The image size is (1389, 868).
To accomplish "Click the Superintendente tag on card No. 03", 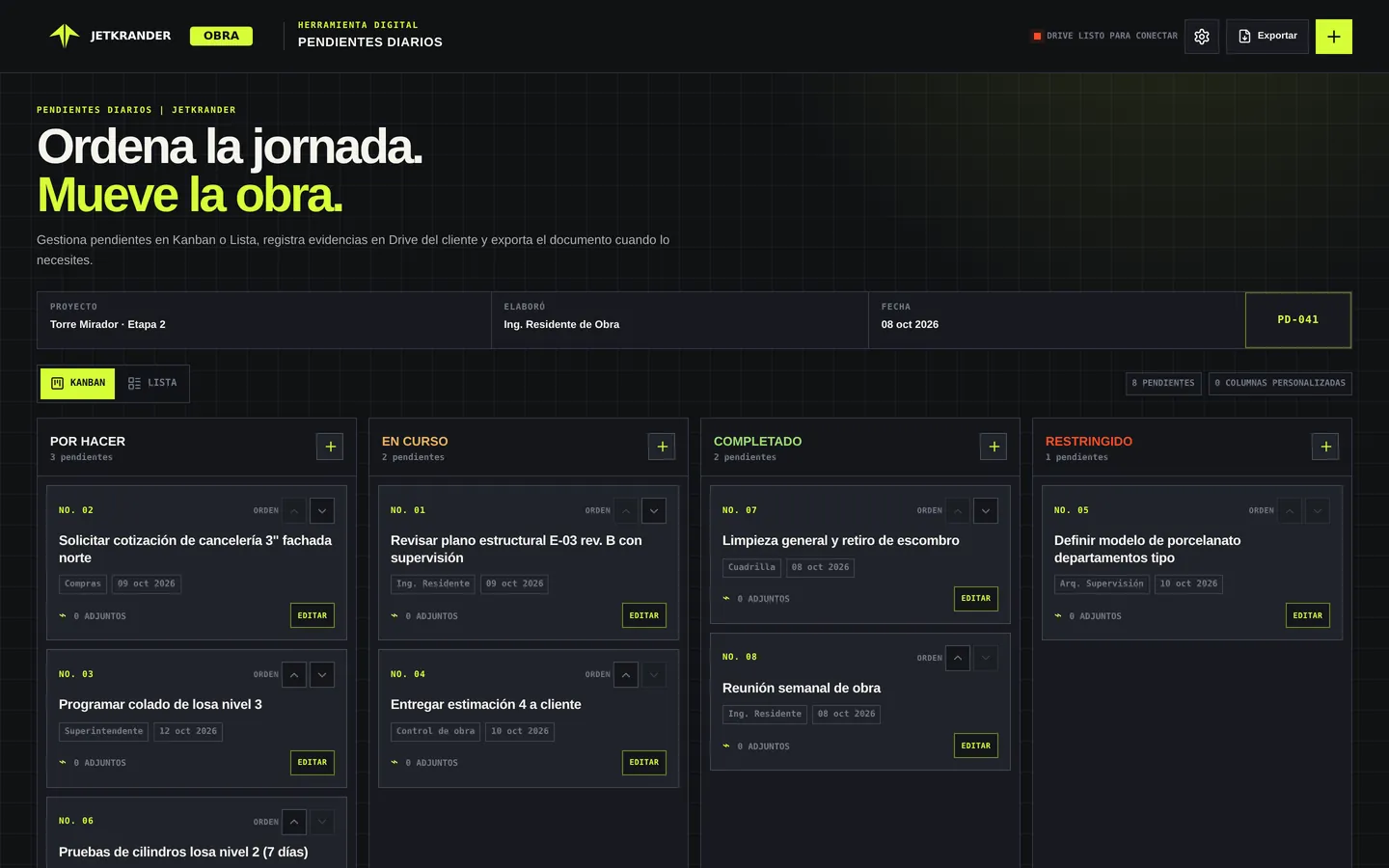I will [103, 731].
